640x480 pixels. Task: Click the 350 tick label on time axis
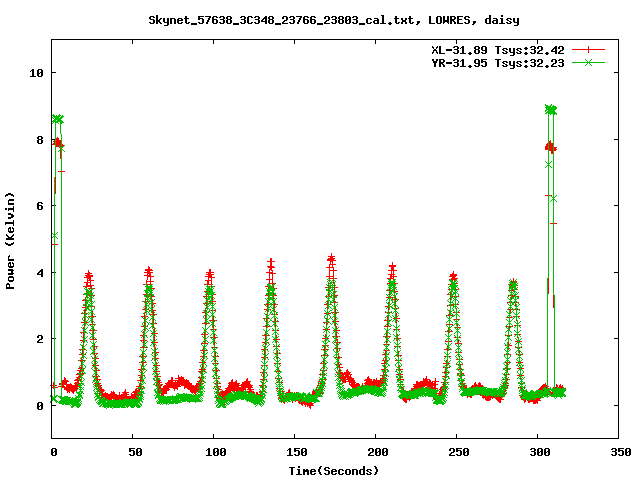pyautogui.click(x=618, y=452)
